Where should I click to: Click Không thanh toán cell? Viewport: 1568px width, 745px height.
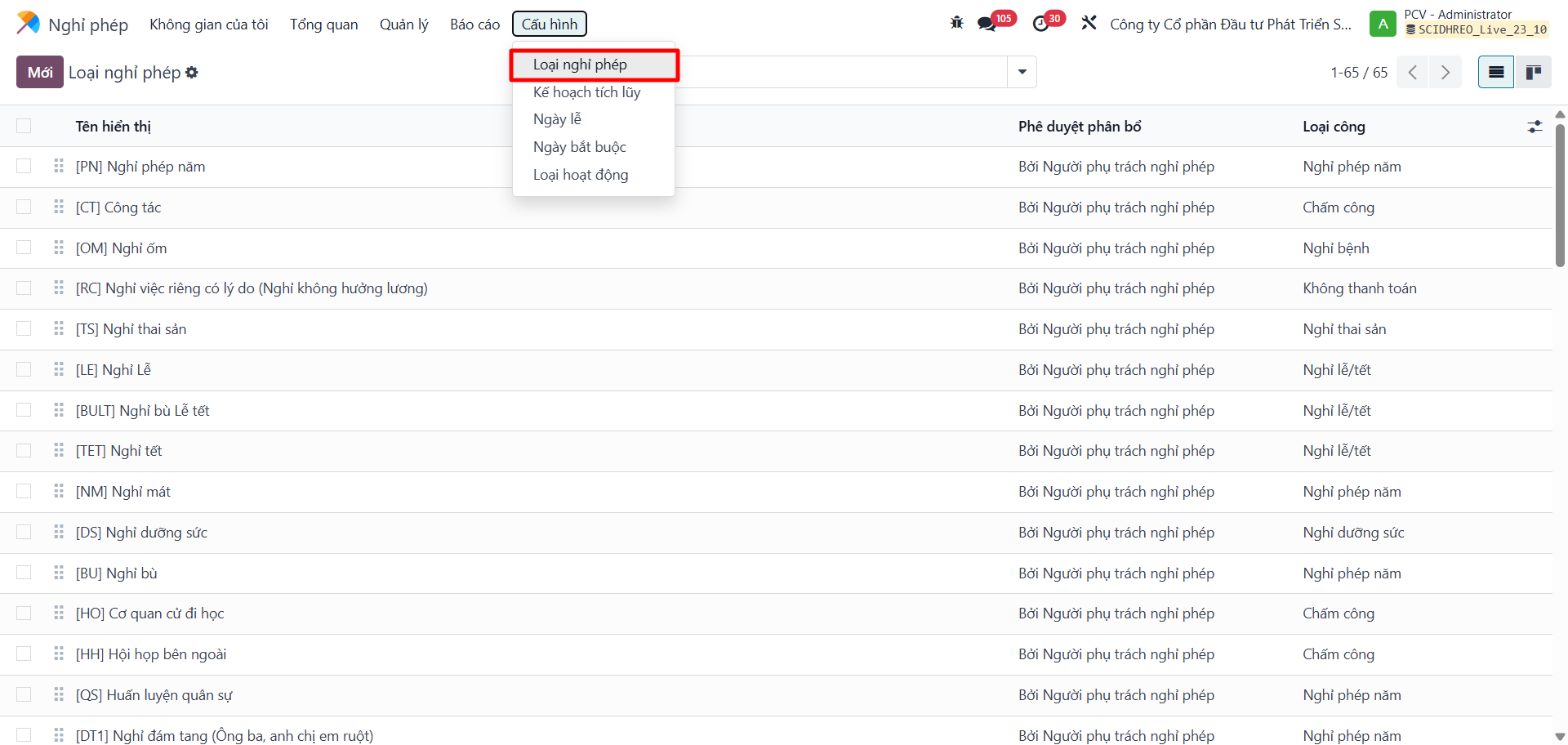click(x=1360, y=288)
